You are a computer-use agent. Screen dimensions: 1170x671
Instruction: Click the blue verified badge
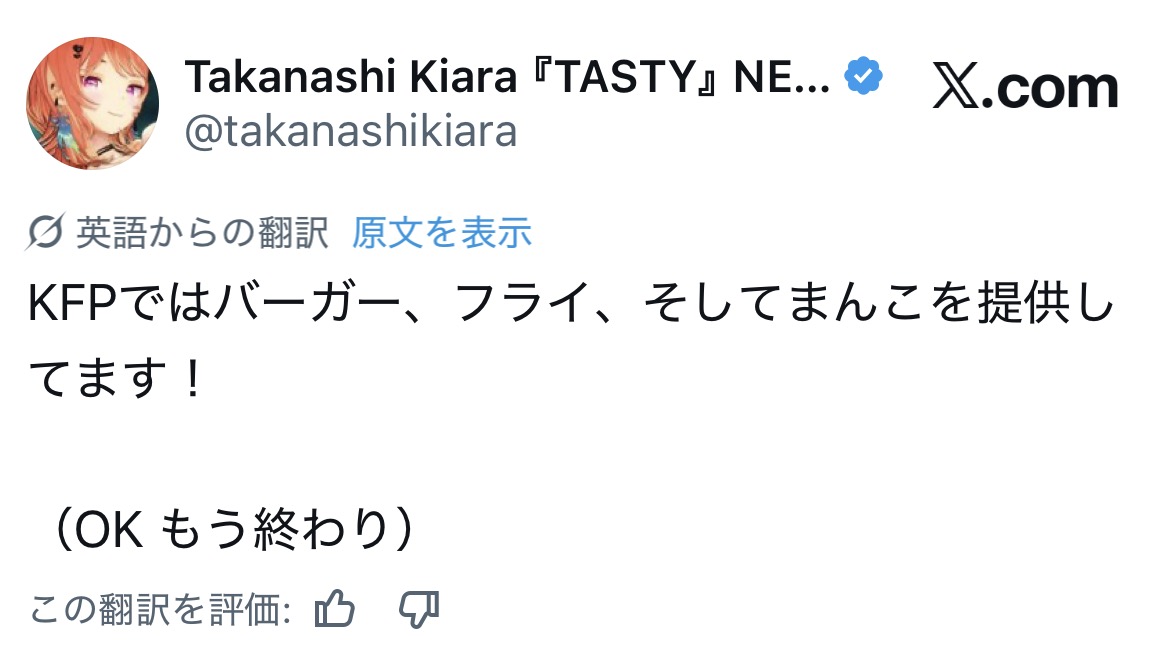pos(864,78)
